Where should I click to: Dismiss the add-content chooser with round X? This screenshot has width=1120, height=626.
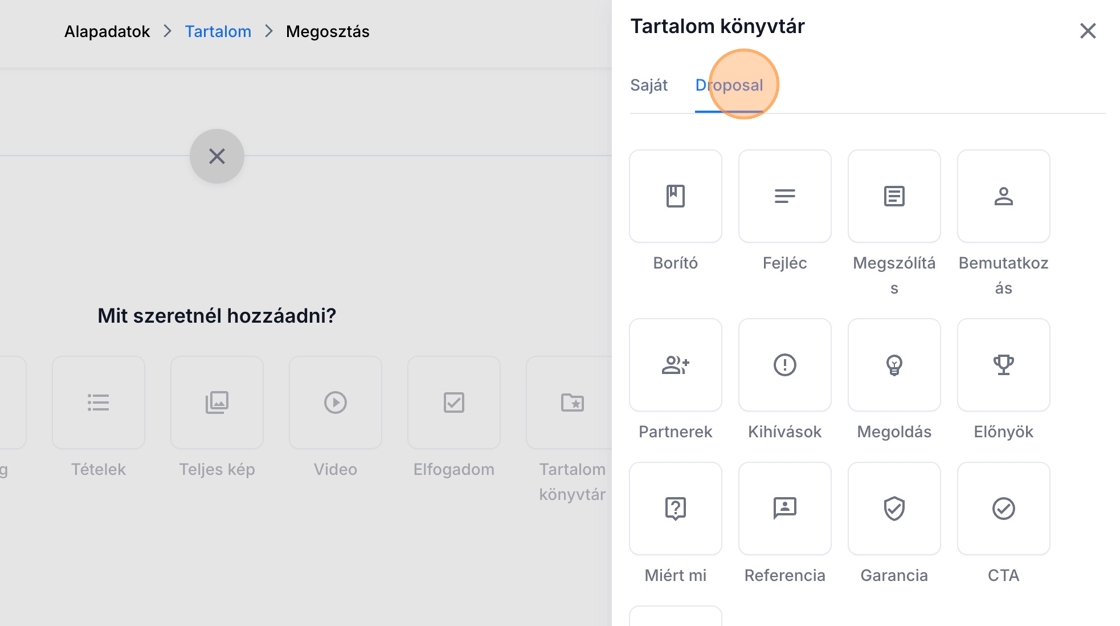pos(217,156)
